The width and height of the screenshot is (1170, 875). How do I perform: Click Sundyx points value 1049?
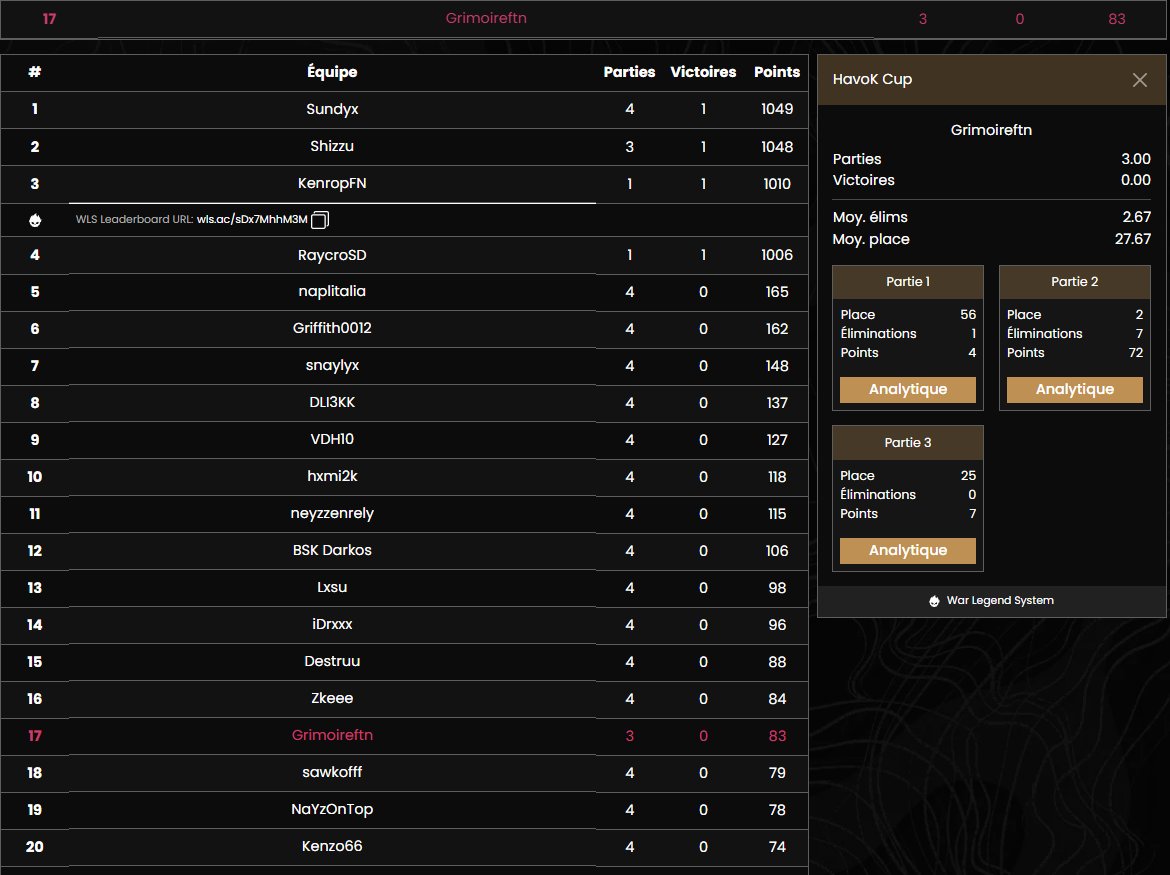coord(777,110)
